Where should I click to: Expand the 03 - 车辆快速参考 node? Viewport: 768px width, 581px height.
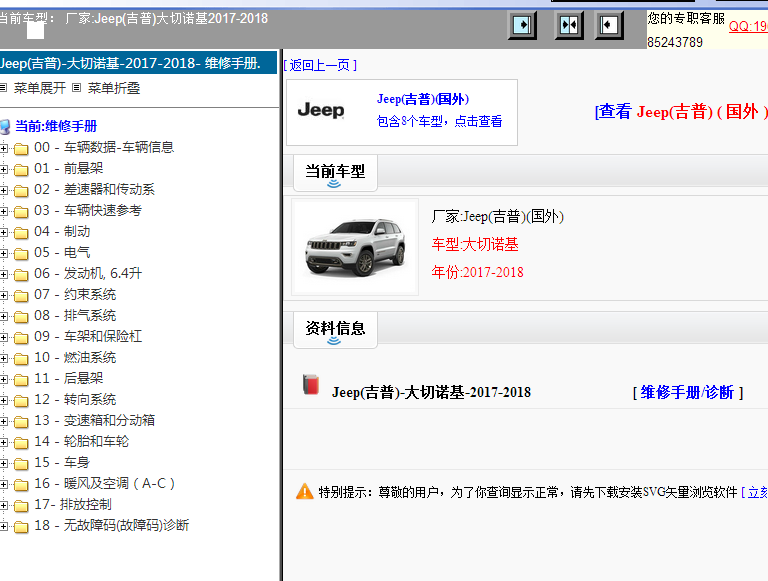coord(3,211)
